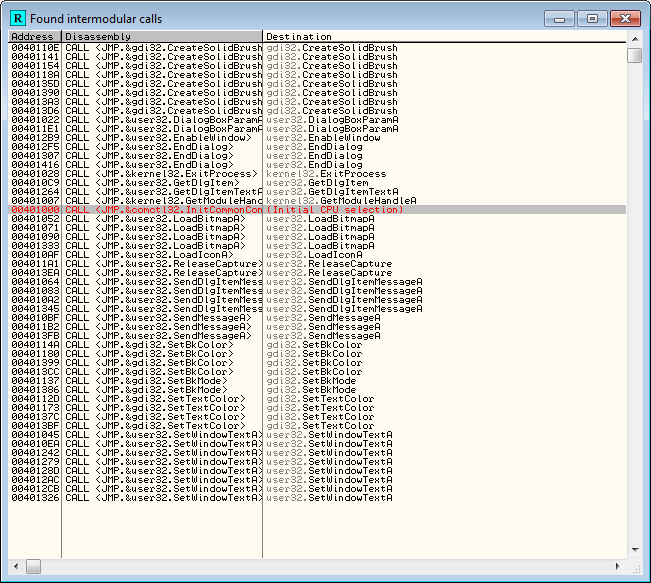Select the SetWindowTextA call at 004010EA

click(317, 444)
